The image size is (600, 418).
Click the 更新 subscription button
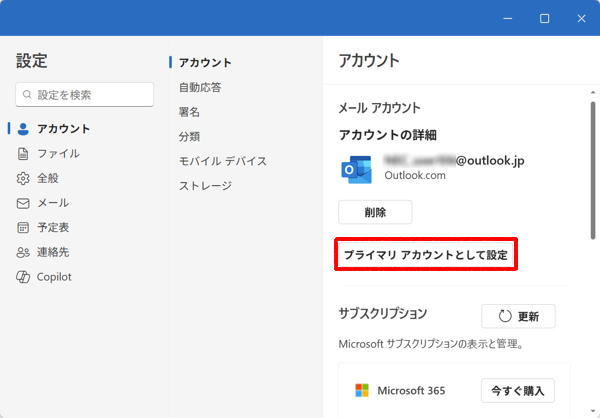[x=518, y=316]
